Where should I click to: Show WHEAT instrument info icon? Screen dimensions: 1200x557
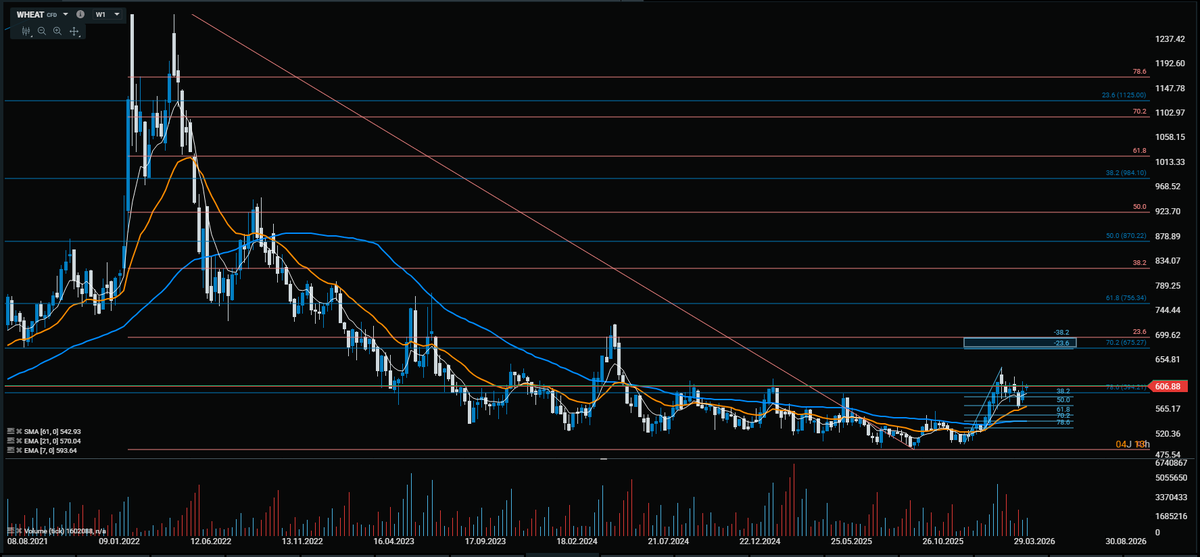[80, 14]
